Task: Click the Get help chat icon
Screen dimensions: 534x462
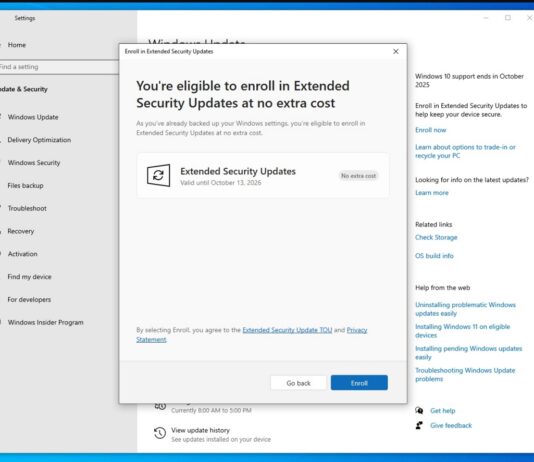Action: pyautogui.click(x=419, y=410)
